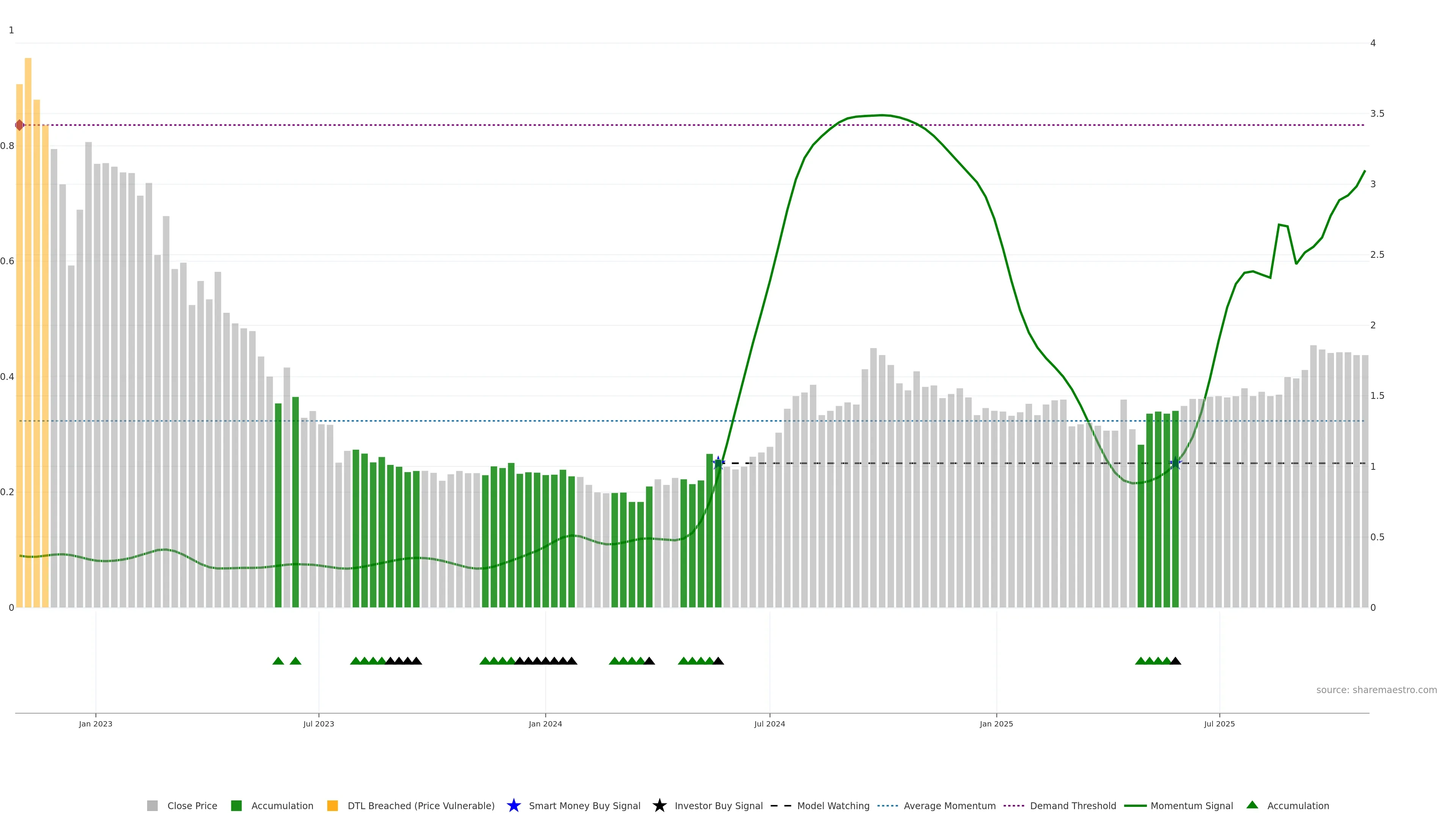
Task: Click the green Accumulation legend square
Action: (x=236, y=805)
